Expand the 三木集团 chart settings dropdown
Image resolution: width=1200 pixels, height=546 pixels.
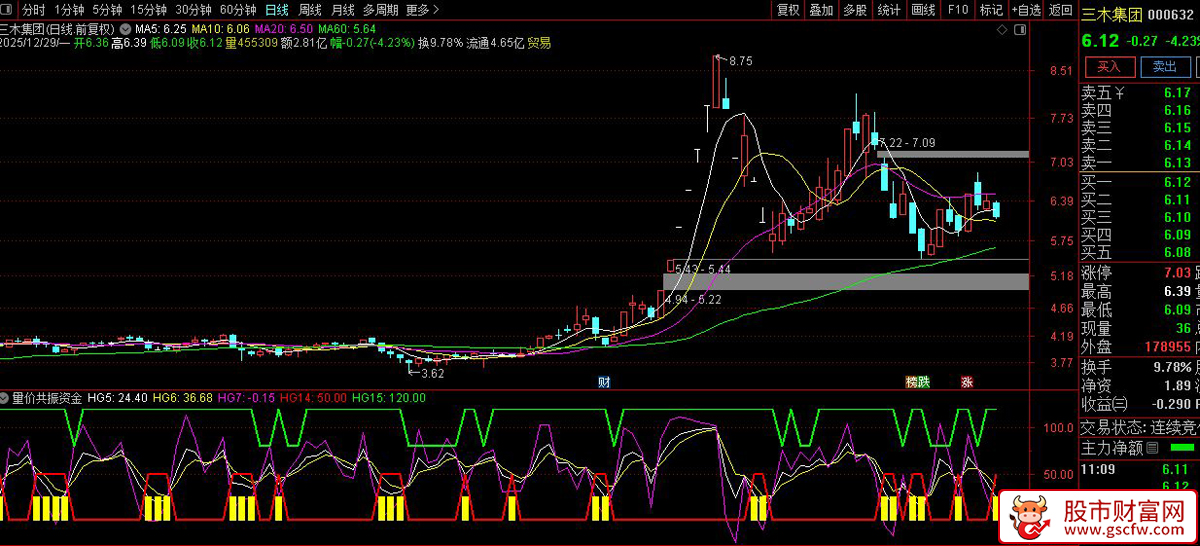[125, 28]
